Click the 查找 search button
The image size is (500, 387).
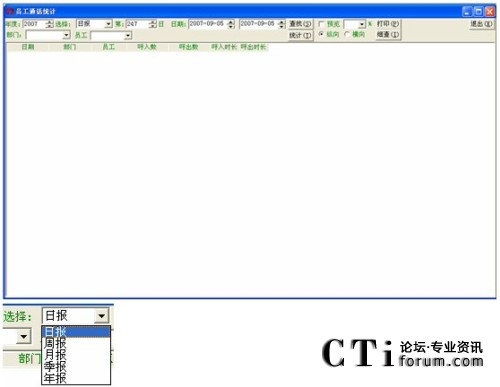point(300,24)
